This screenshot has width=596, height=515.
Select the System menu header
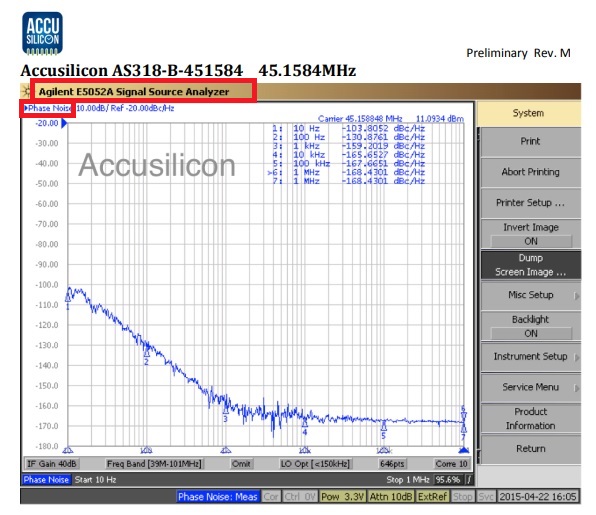[528, 113]
